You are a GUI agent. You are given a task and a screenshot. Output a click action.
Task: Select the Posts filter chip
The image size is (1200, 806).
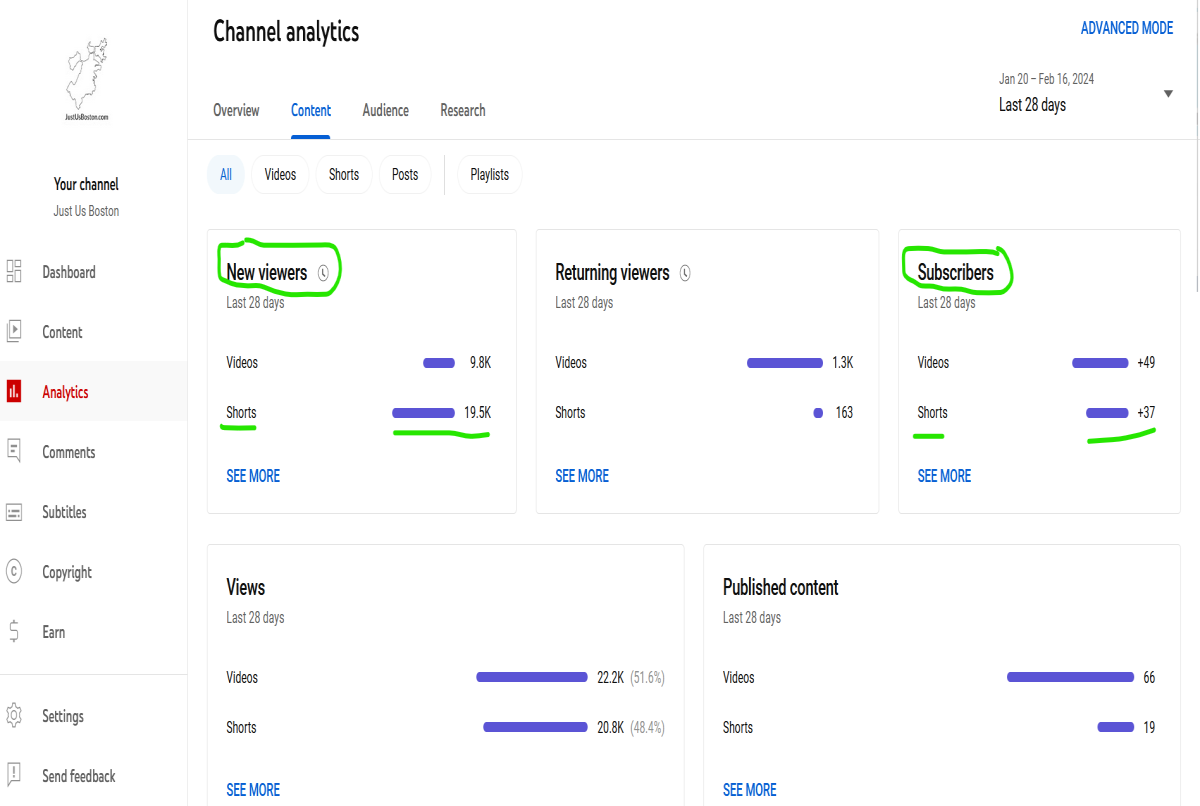pyautogui.click(x=405, y=174)
